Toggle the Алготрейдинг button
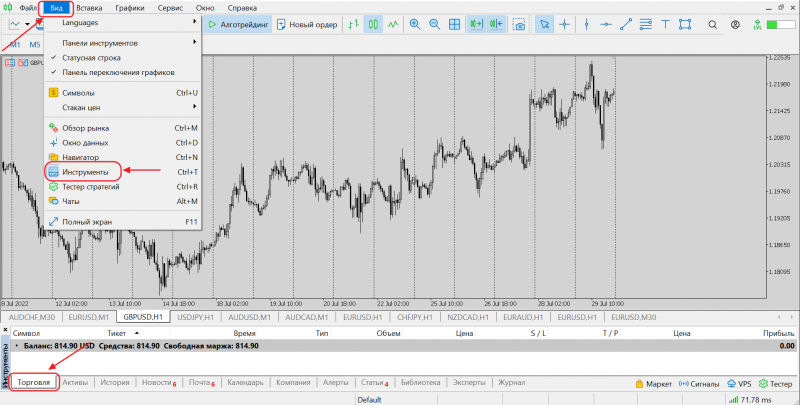Screen dimensions: 800x405 point(238,24)
